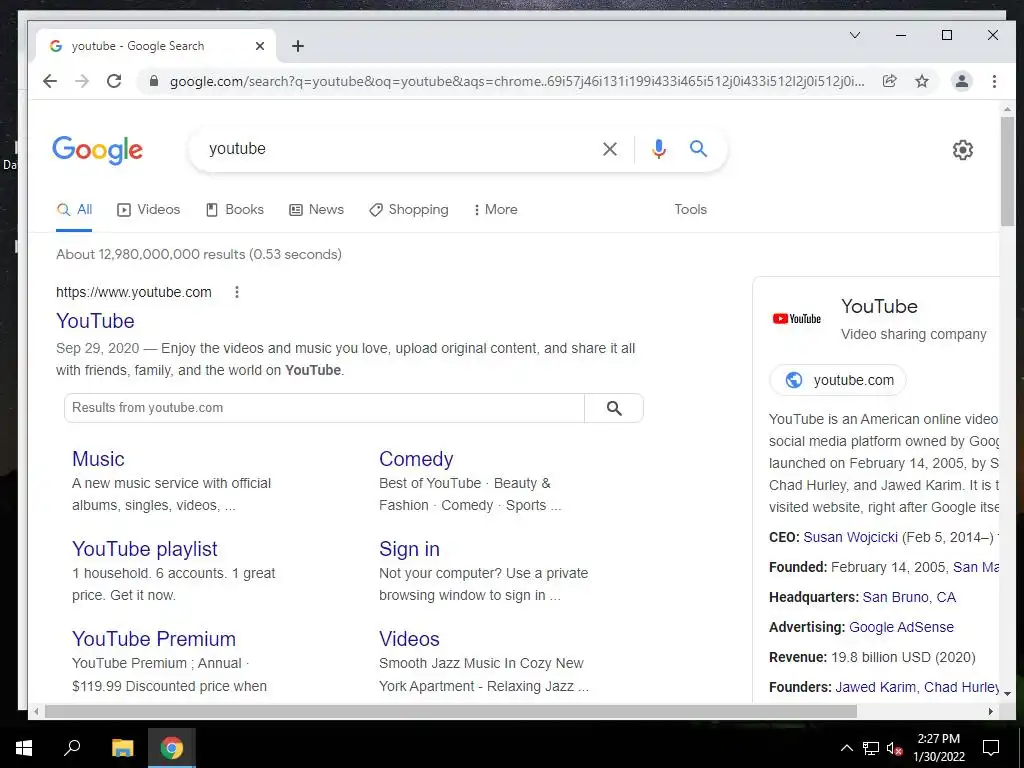Open the network icon in system tray
The image size is (1024, 768).
point(871,748)
